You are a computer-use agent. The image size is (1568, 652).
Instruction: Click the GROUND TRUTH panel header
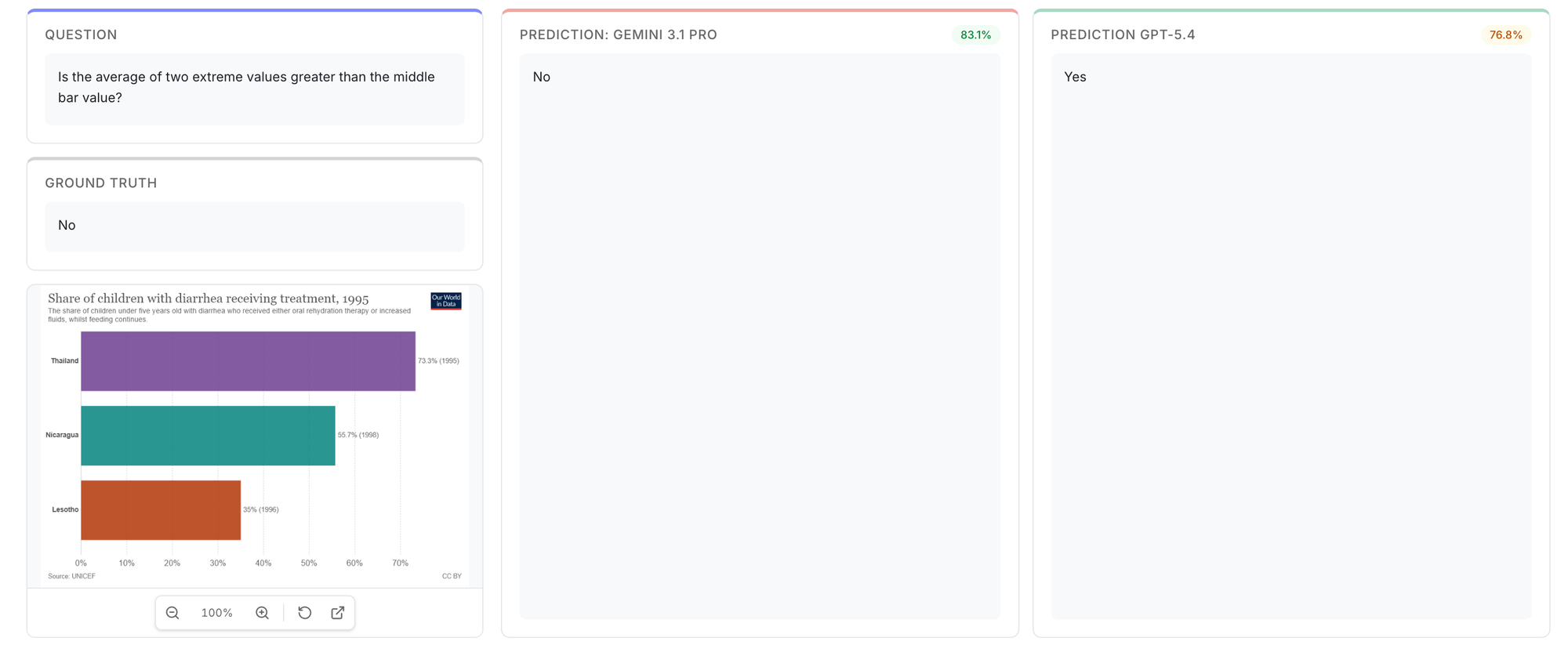[101, 183]
